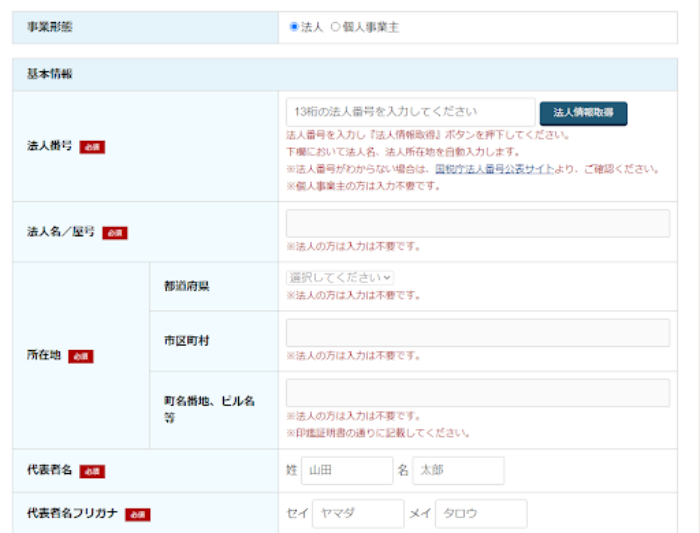Click the セイ furigana field

357,514
